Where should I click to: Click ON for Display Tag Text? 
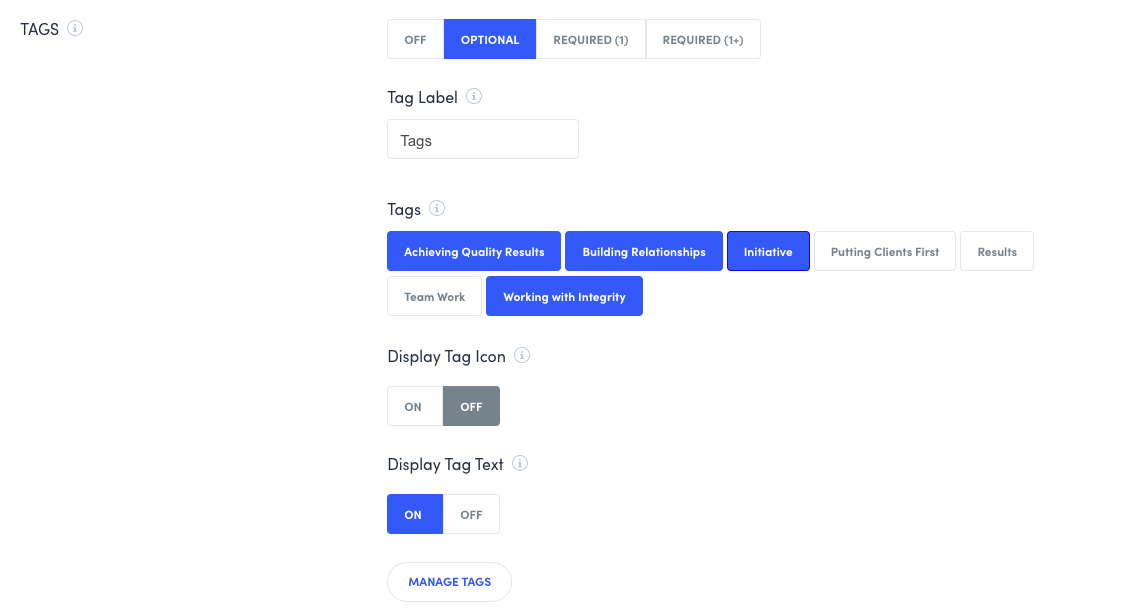(414, 515)
